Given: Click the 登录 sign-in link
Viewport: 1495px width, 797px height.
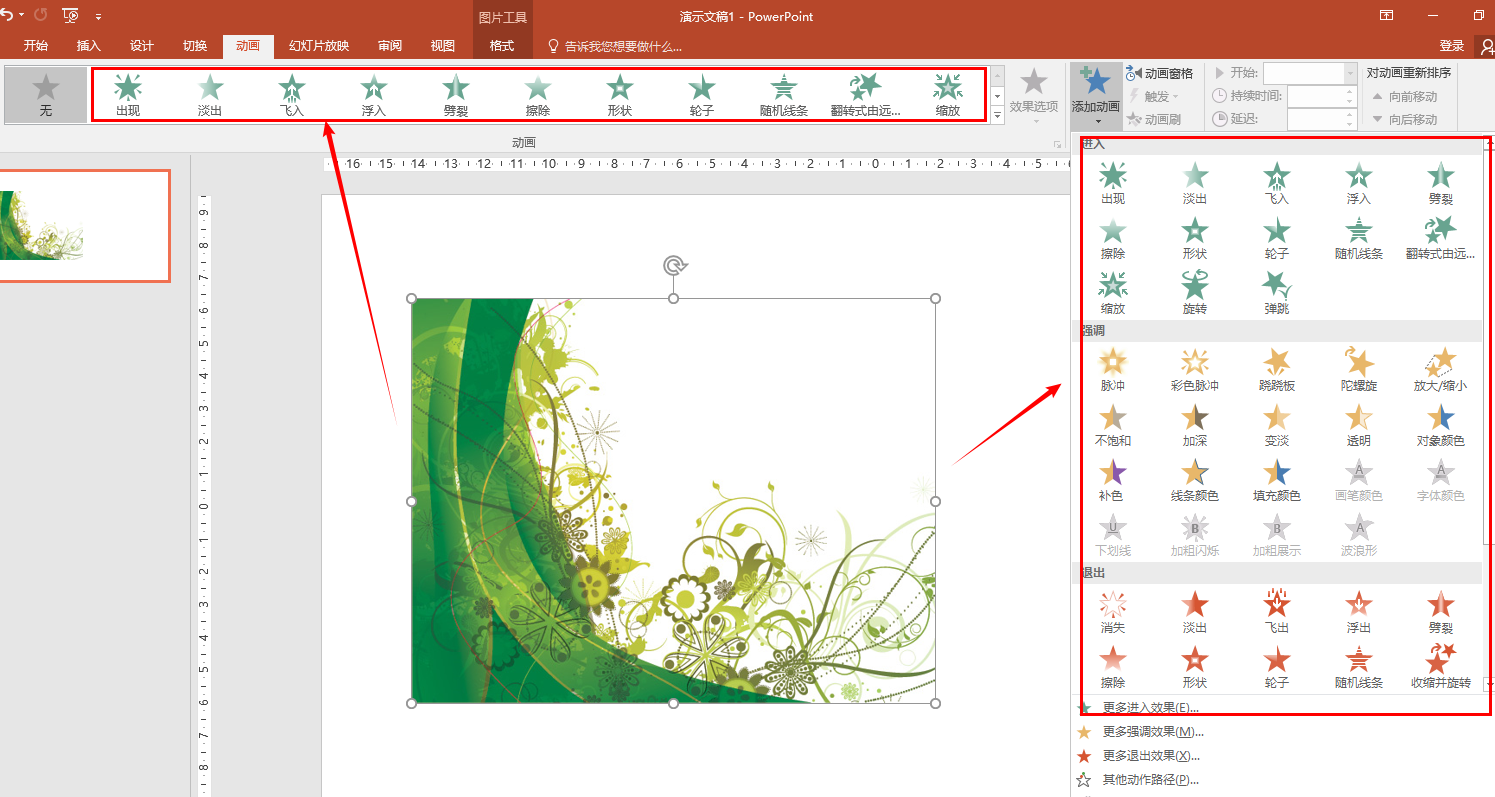Looking at the screenshot, I should coord(1452,46).
